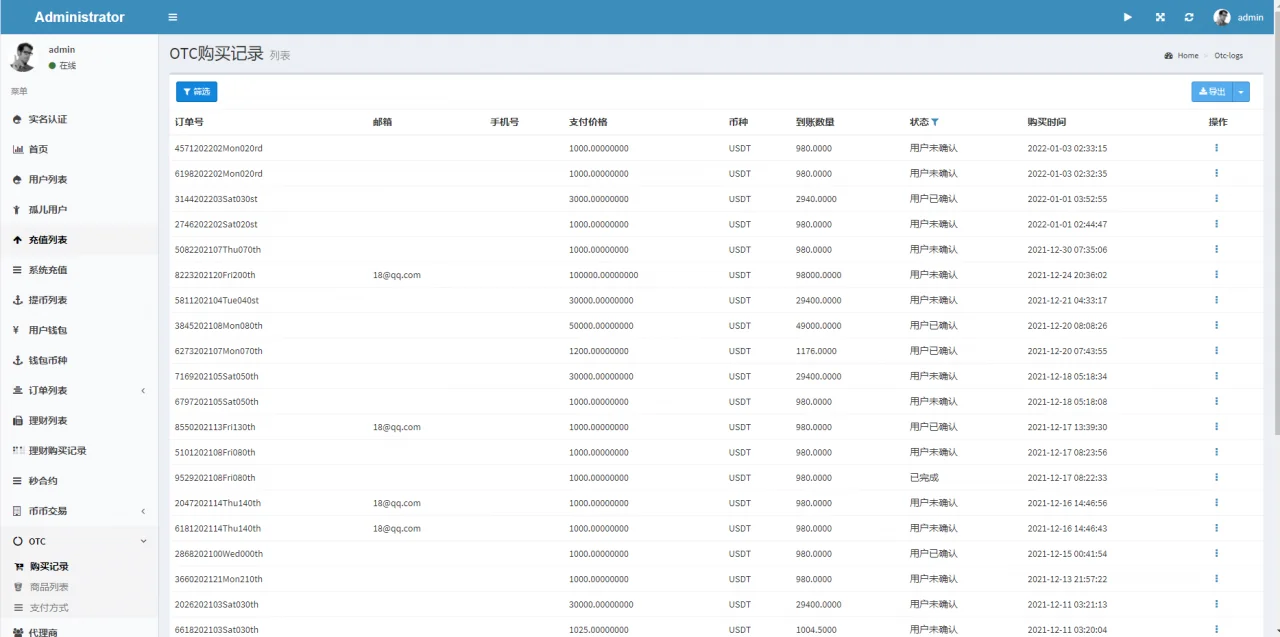Open 支付方式 under OTC
This screenshot has width=1280, height=637.
coord(49,608)
